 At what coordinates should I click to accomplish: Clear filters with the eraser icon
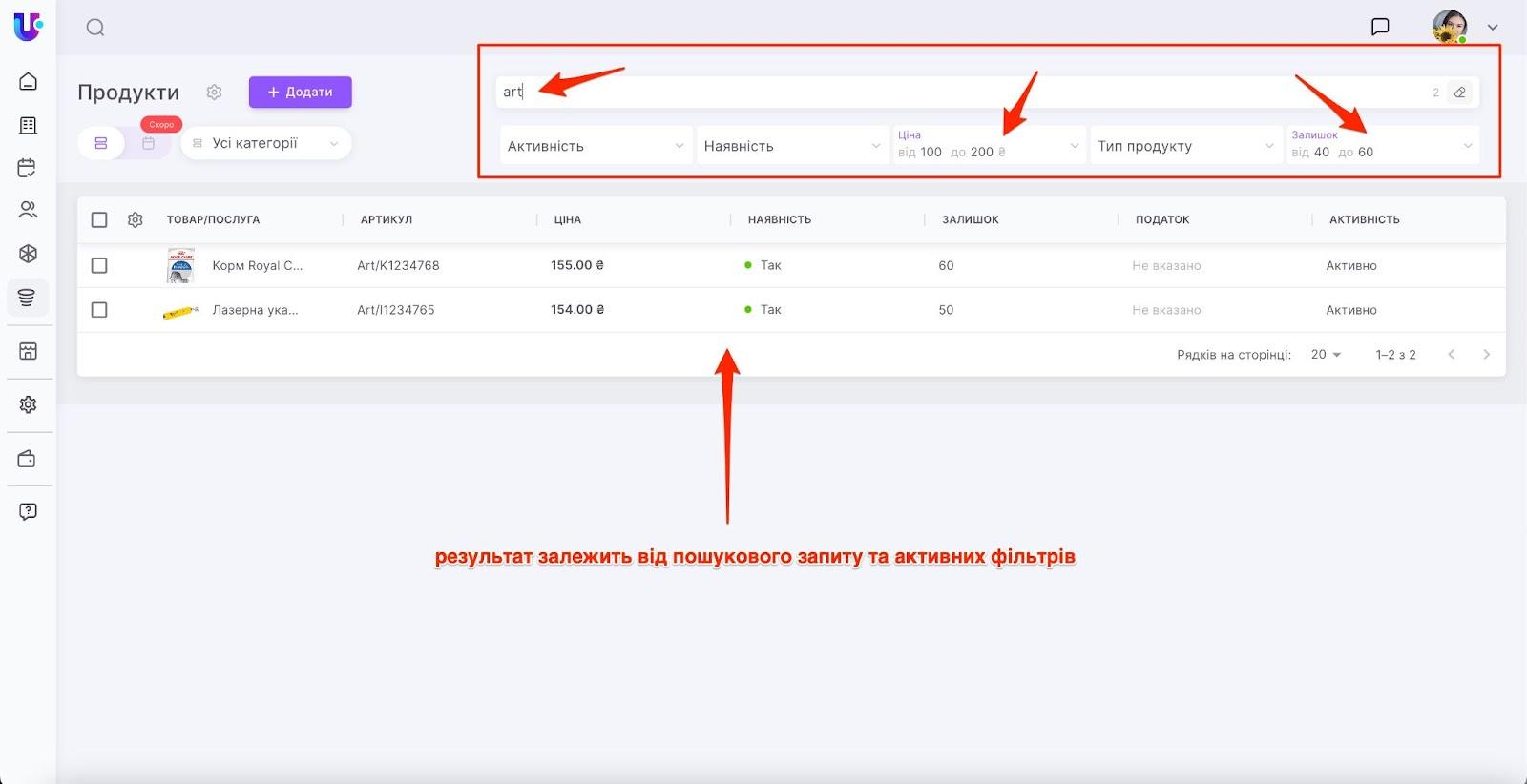click(1459, 93)
